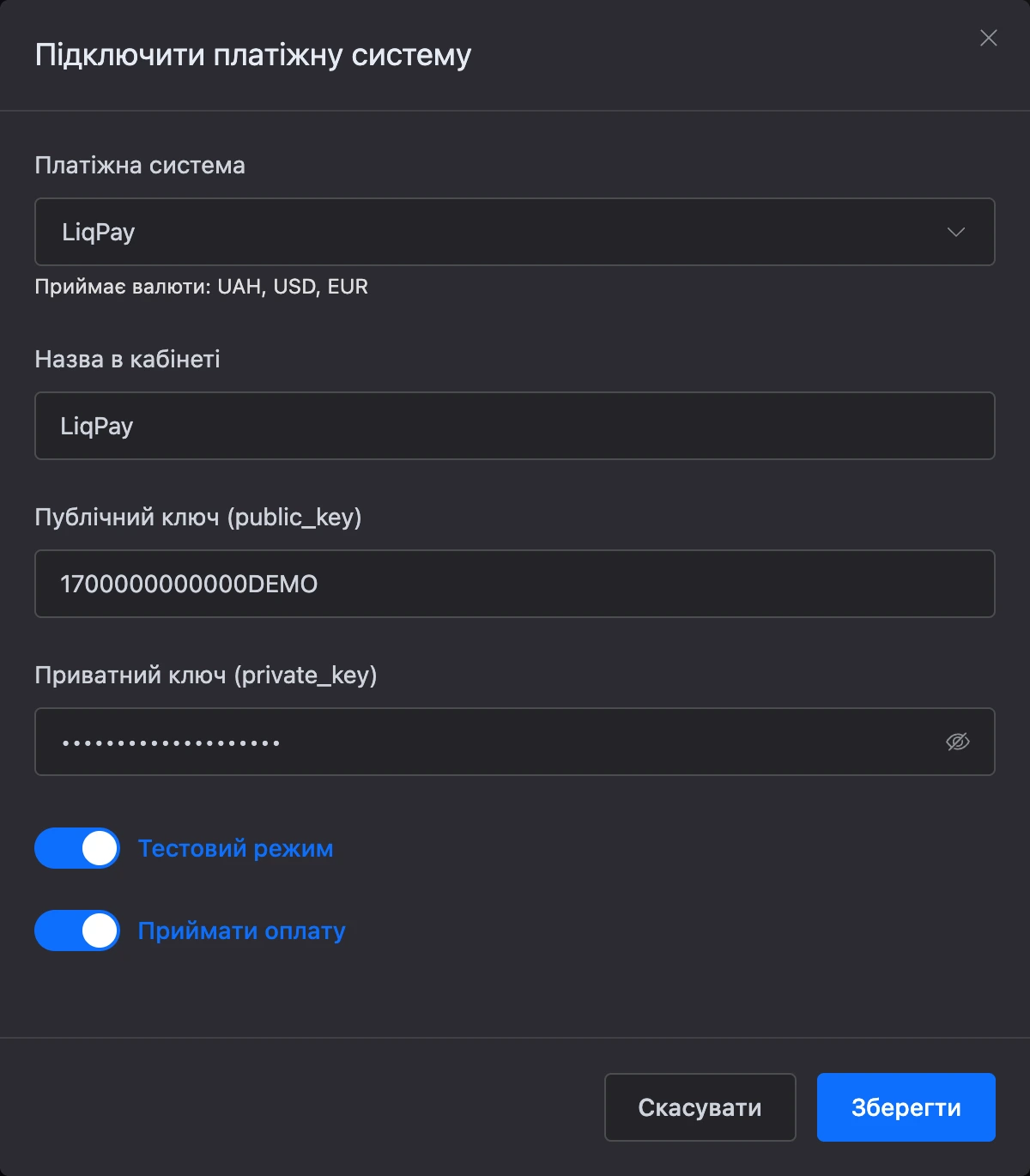Screen dimensions: 1030x1176
Task: Save settings with the Зберегти button
Action: coord(906,1107)
